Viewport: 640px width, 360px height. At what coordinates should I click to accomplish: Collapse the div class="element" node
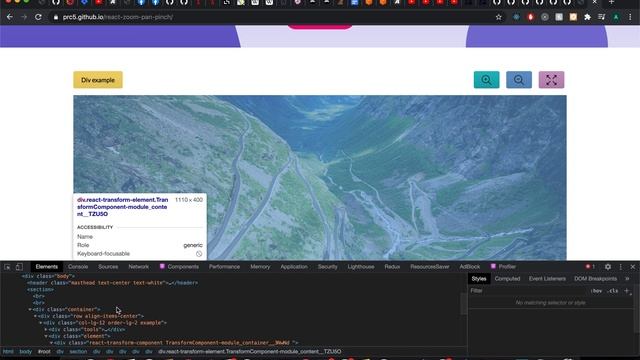point(46,336)
